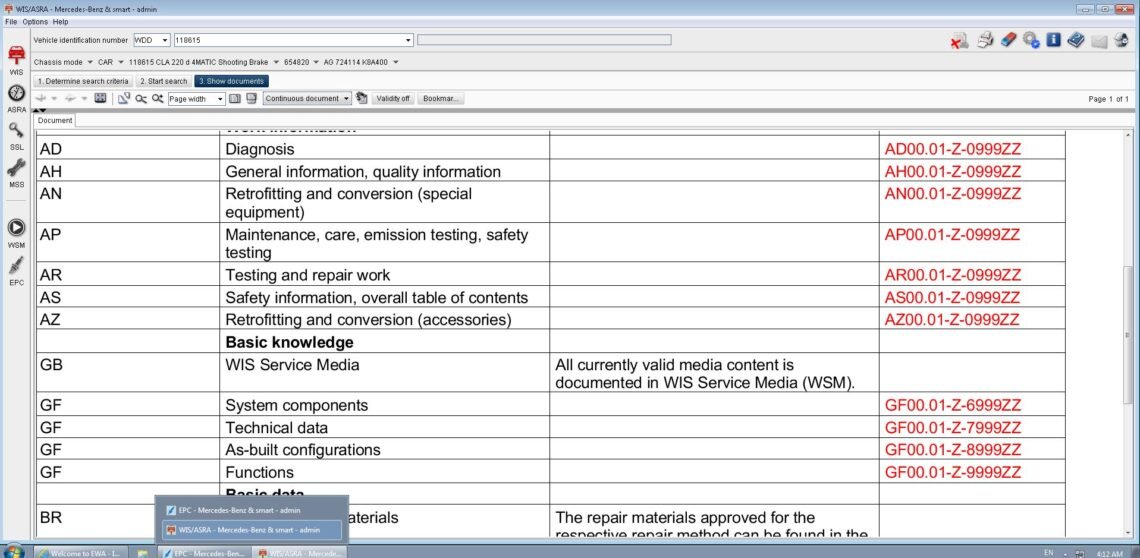This screenshot has height=558, width=1140.
Task: Open the Help menu
Action: tap(60, 22)
